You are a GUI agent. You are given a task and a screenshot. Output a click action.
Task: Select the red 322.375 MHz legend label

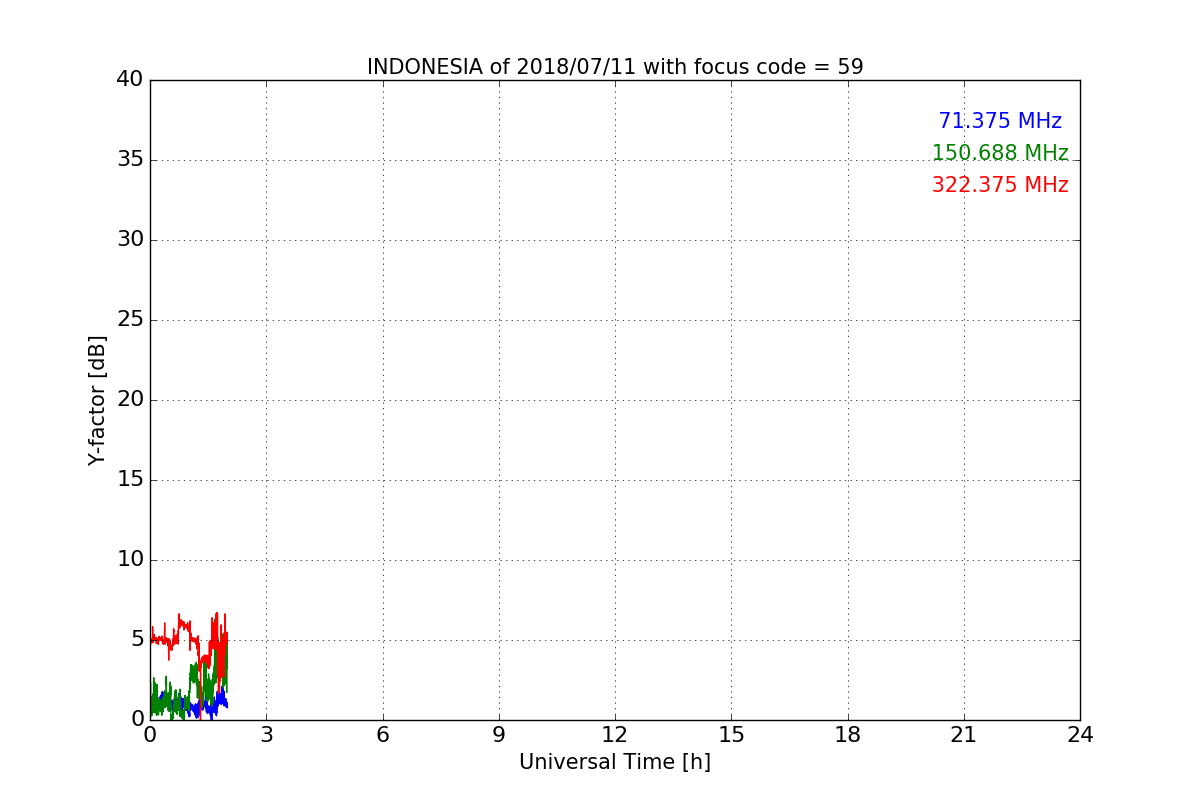[x=1000, y=185]
